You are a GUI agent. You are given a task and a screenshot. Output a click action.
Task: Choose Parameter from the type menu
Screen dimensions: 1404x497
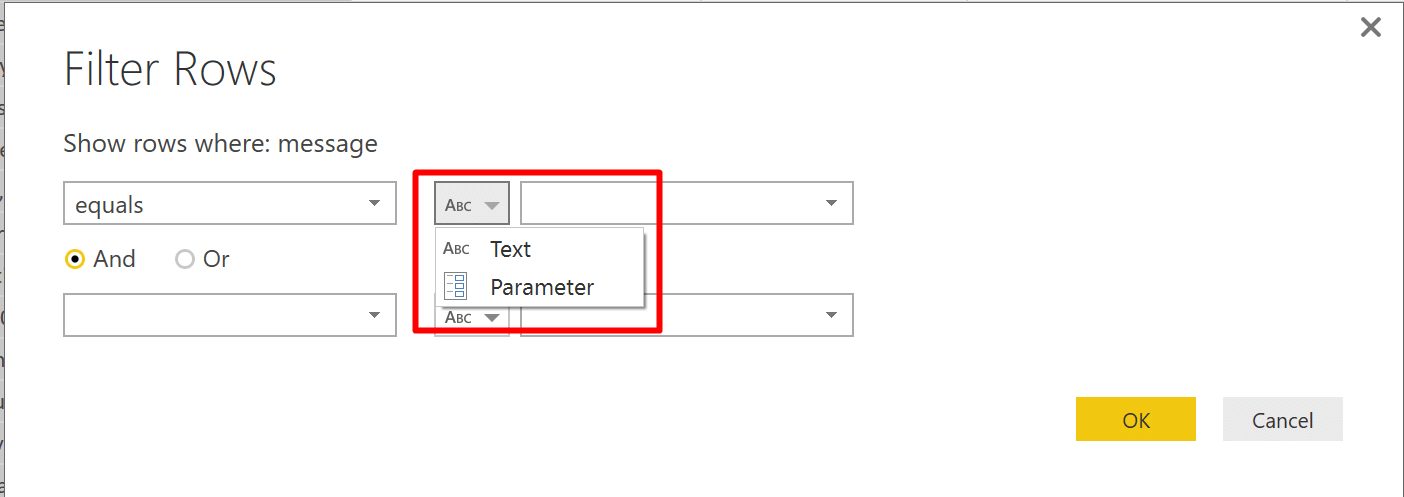tap(540, 287)
